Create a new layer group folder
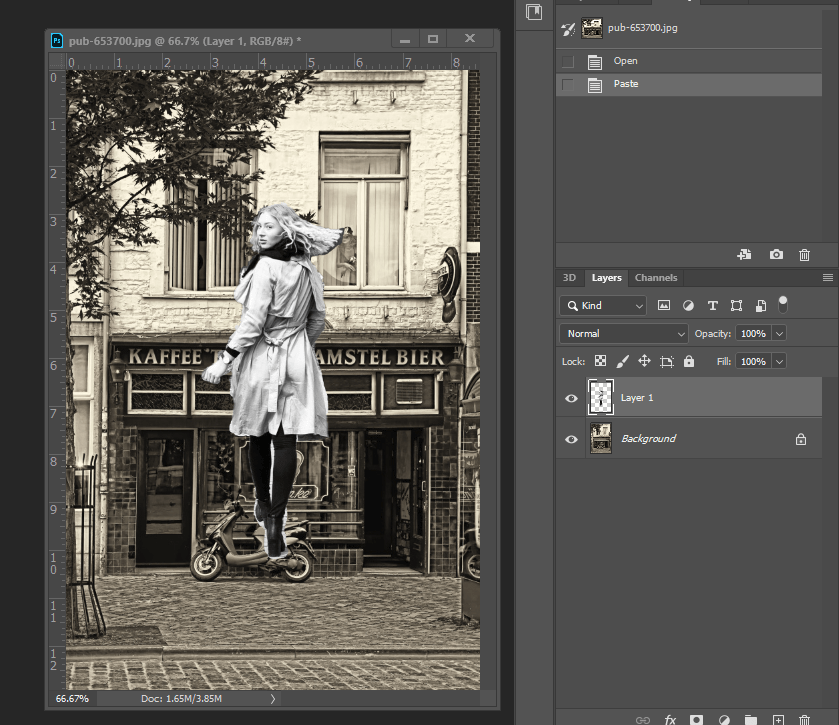Viewport: 839px width, 725px height. 750,719
